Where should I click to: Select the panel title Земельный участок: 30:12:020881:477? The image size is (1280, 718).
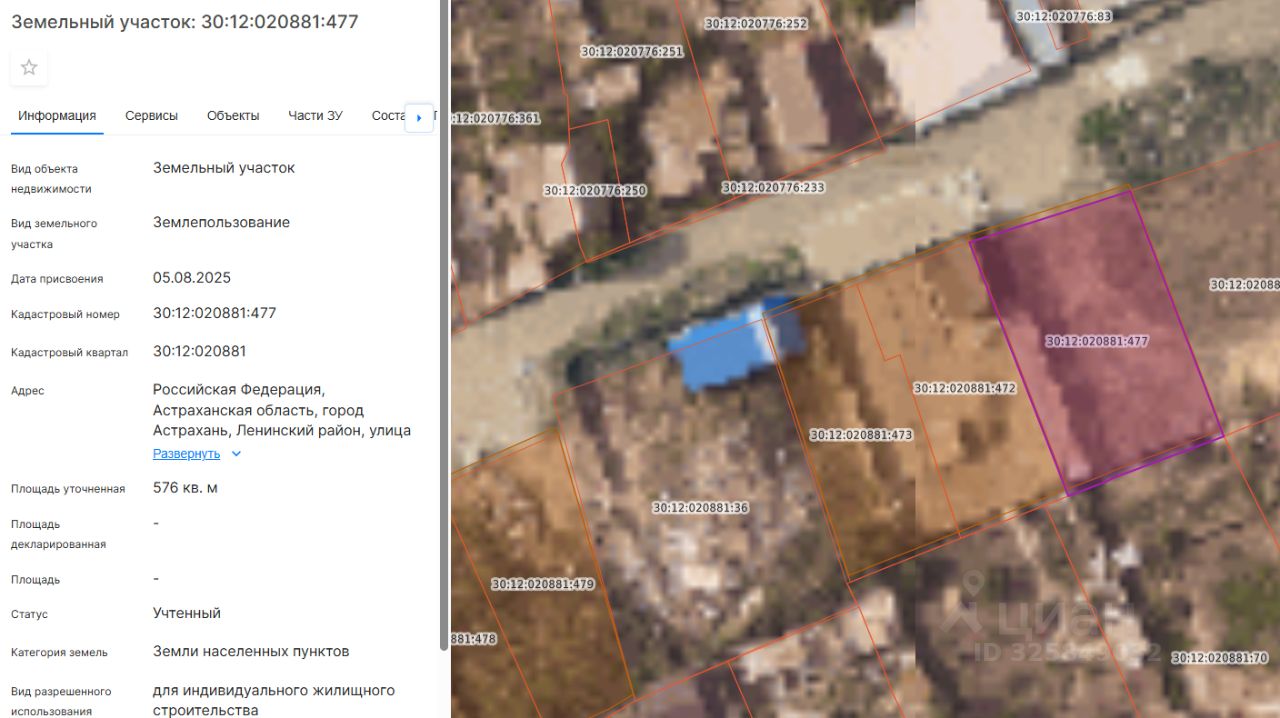click(x=185, y=21)
